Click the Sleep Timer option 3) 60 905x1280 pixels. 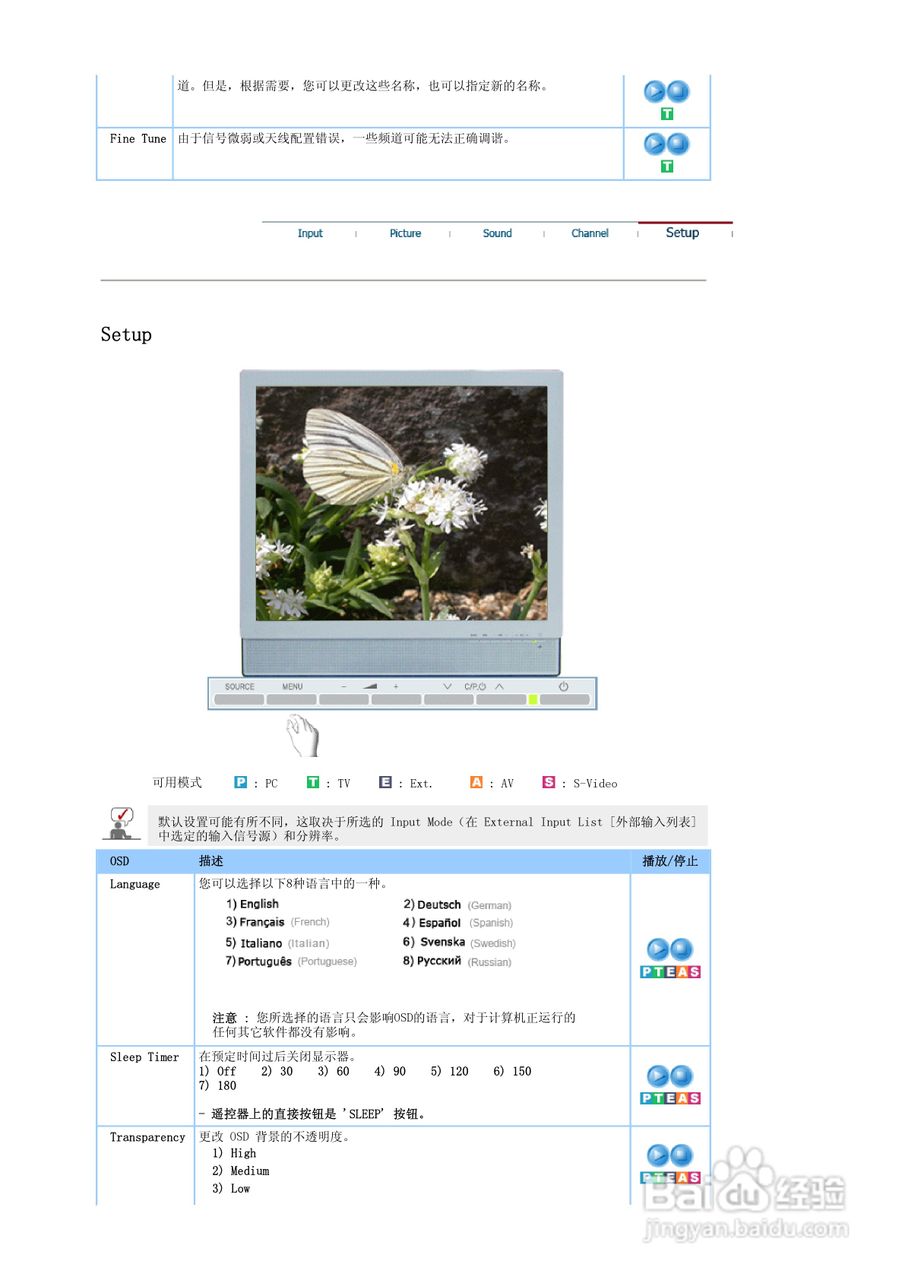point(334,1071)
